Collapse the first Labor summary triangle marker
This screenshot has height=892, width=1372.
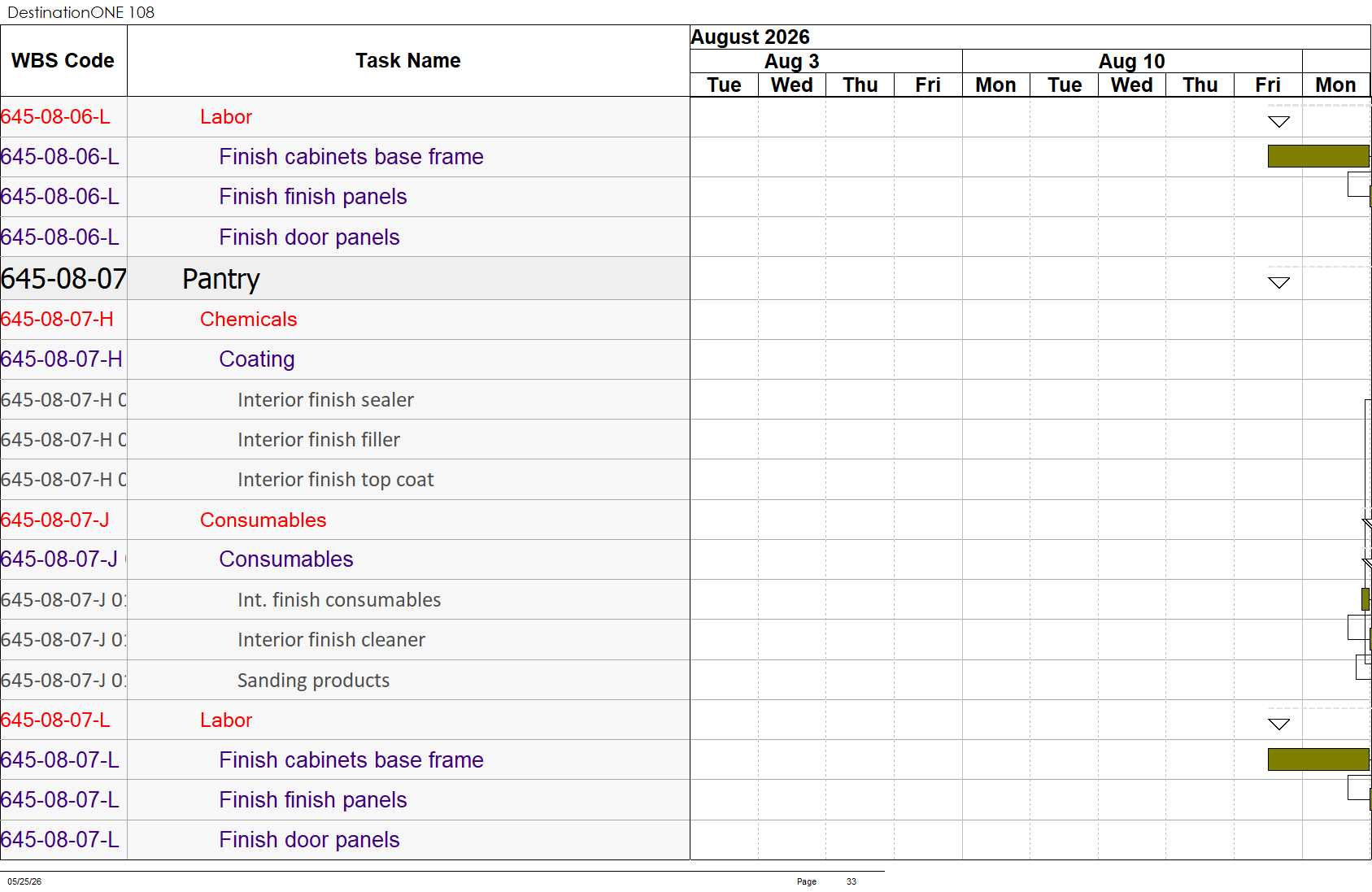tap(1278, 122)
